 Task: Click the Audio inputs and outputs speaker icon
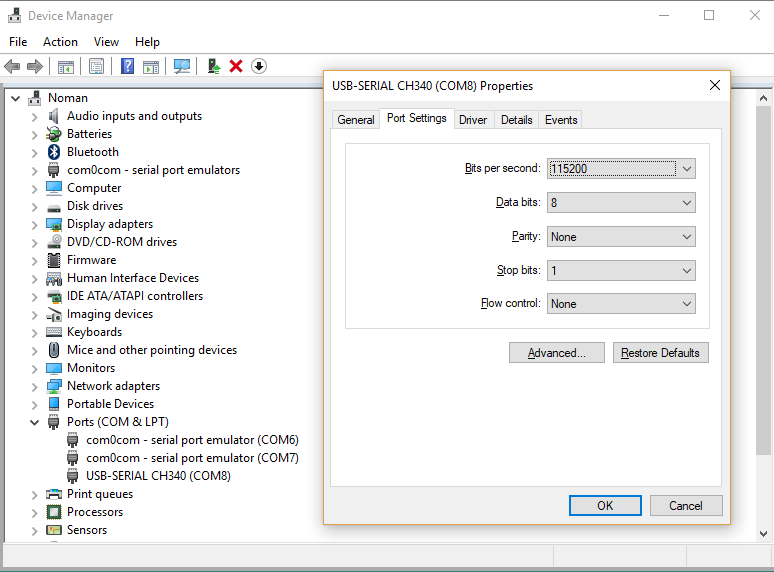coord(54,116)
